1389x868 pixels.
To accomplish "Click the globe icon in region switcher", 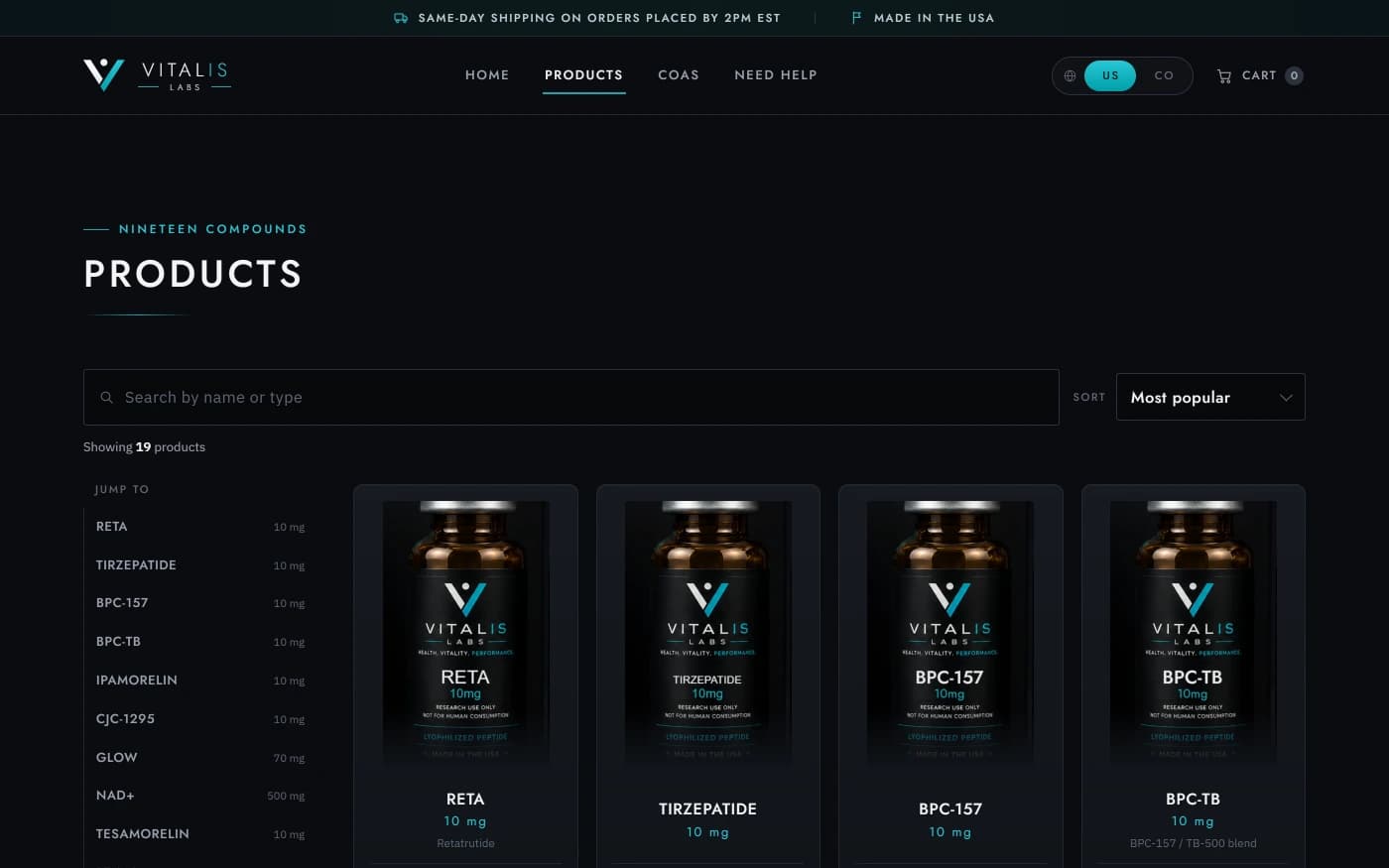I will (1070, 75).
